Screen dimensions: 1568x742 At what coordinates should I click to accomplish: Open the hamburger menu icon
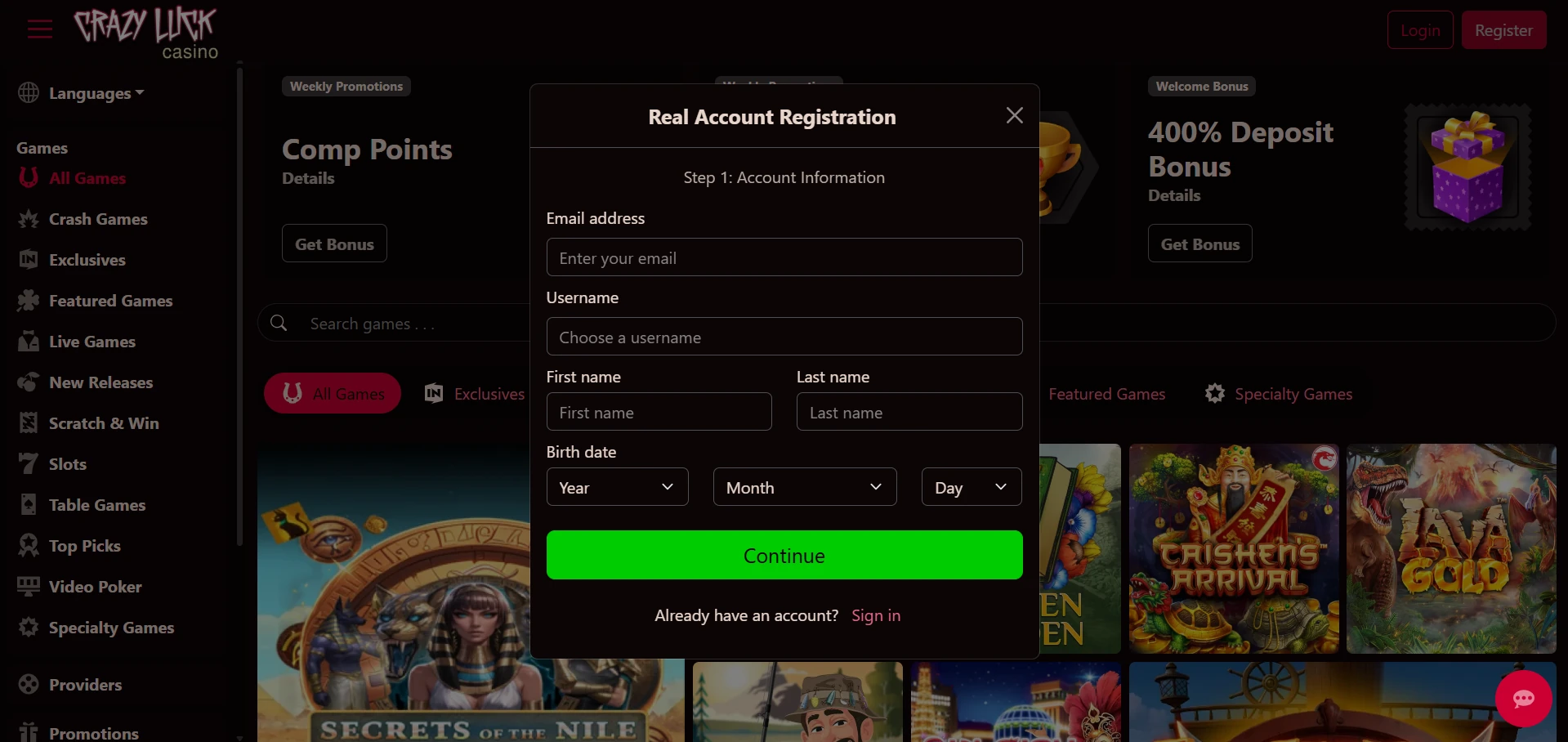click(39, 29)
